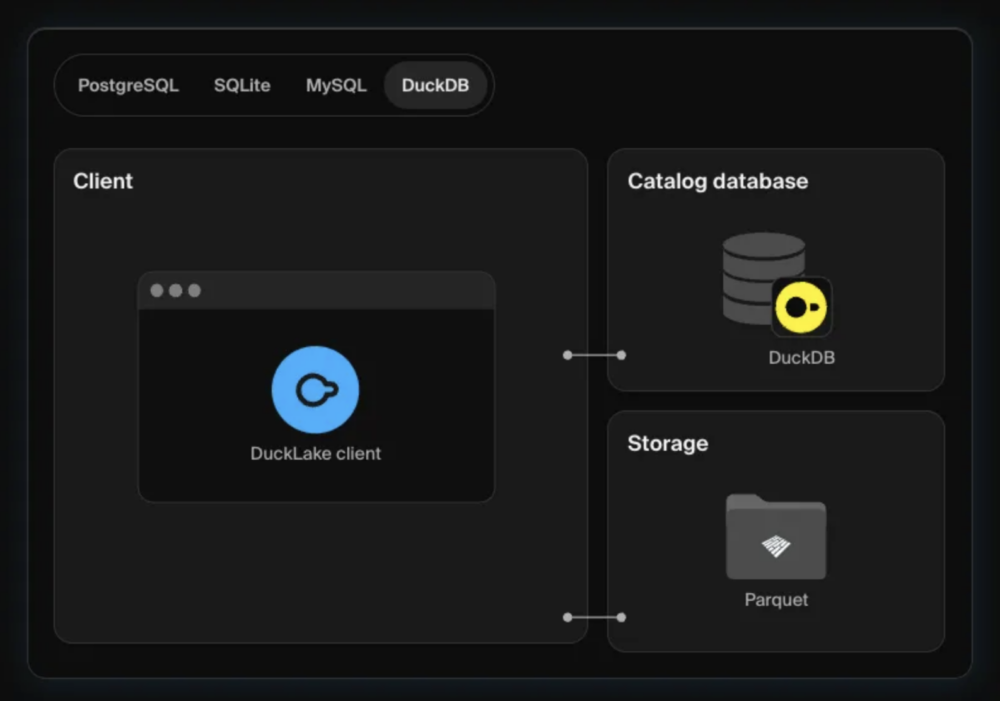Viewport: 1000px width, 701px height.
Task: Click the active DuckDB tab
Action: 435,85
